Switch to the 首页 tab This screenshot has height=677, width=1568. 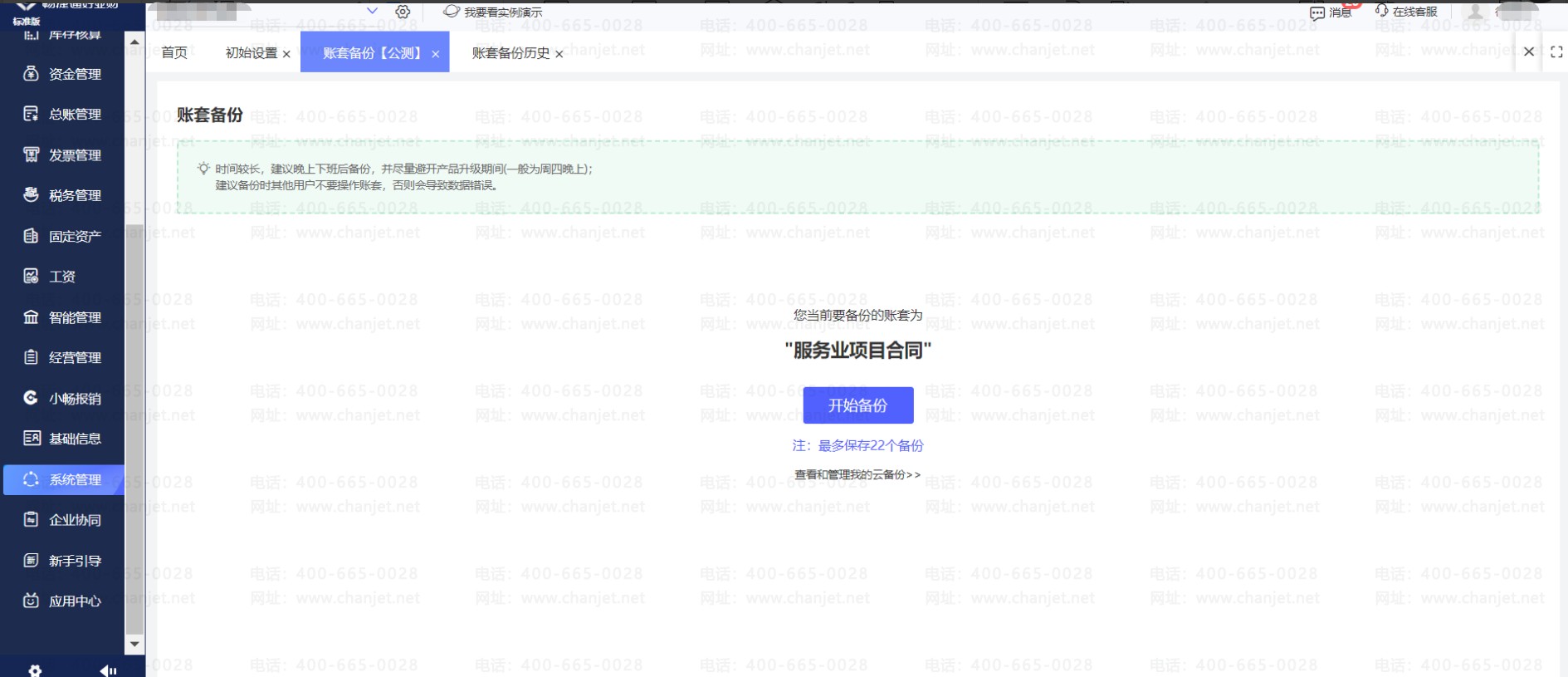pos(174,52)
